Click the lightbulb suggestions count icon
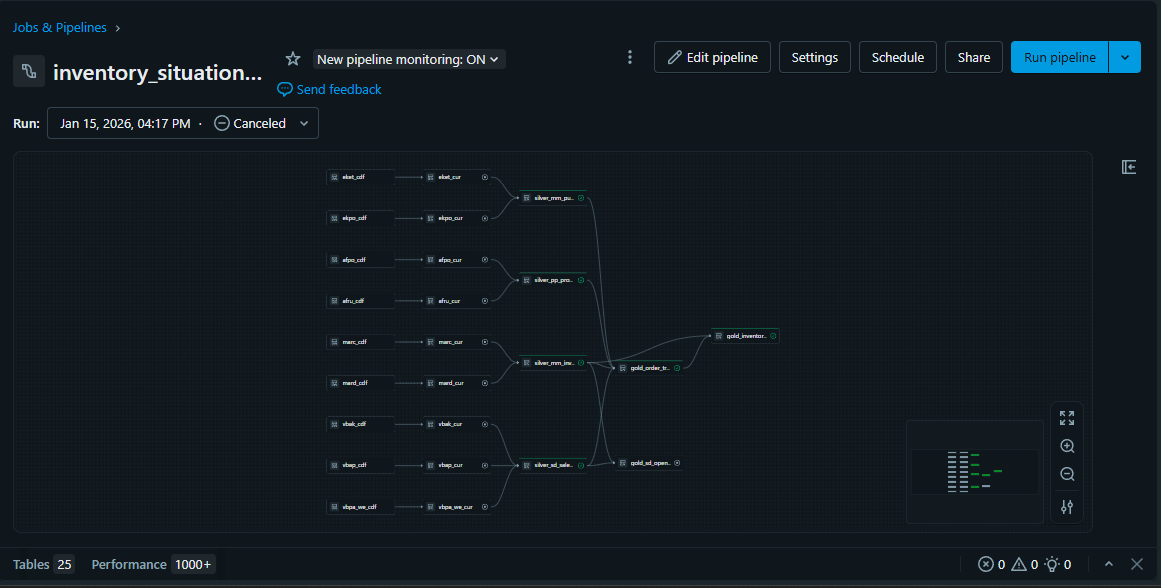 1052,564
